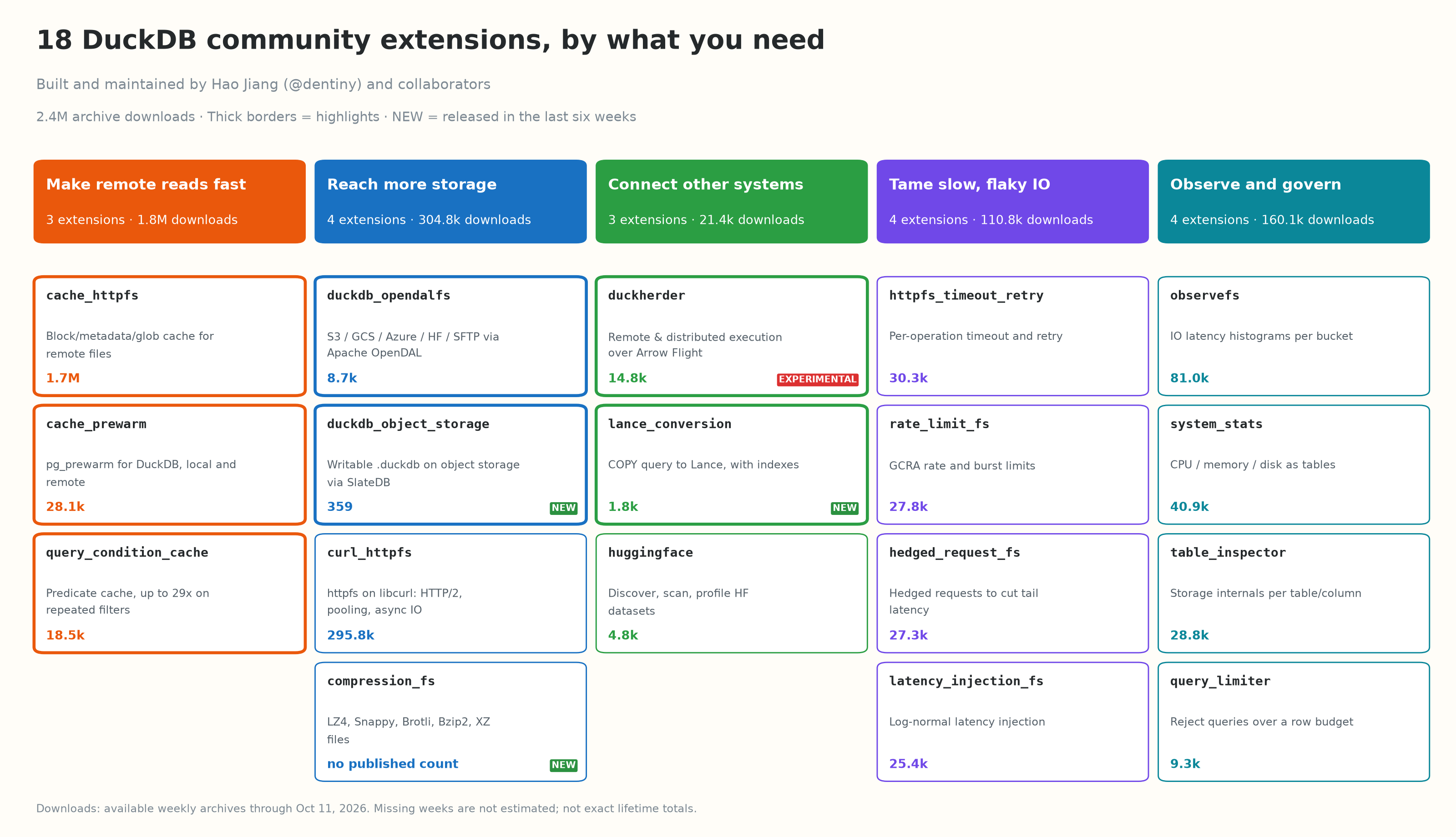Click 'Log-normal latency injection' description

pos(967,722)
